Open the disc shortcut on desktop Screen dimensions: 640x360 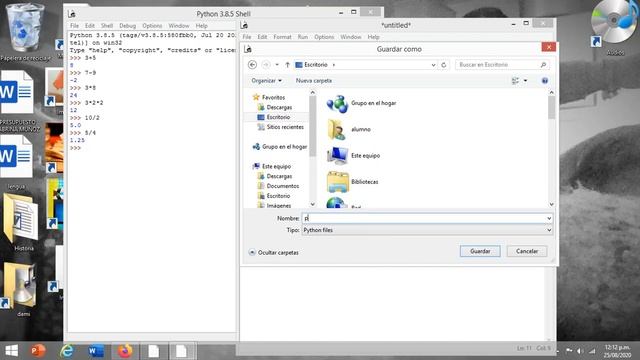click(x=614, y=28)
